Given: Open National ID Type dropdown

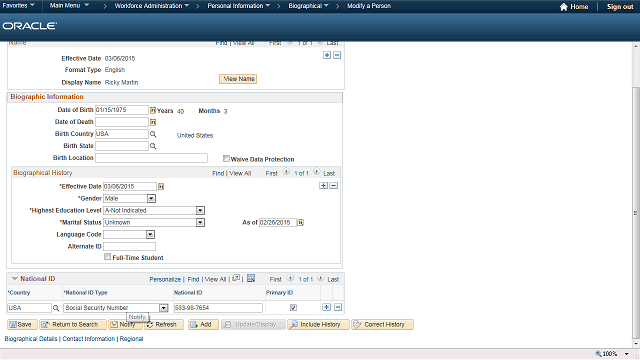Looking at the screenshot, I should pyautogui.click(x=164, y=308).
